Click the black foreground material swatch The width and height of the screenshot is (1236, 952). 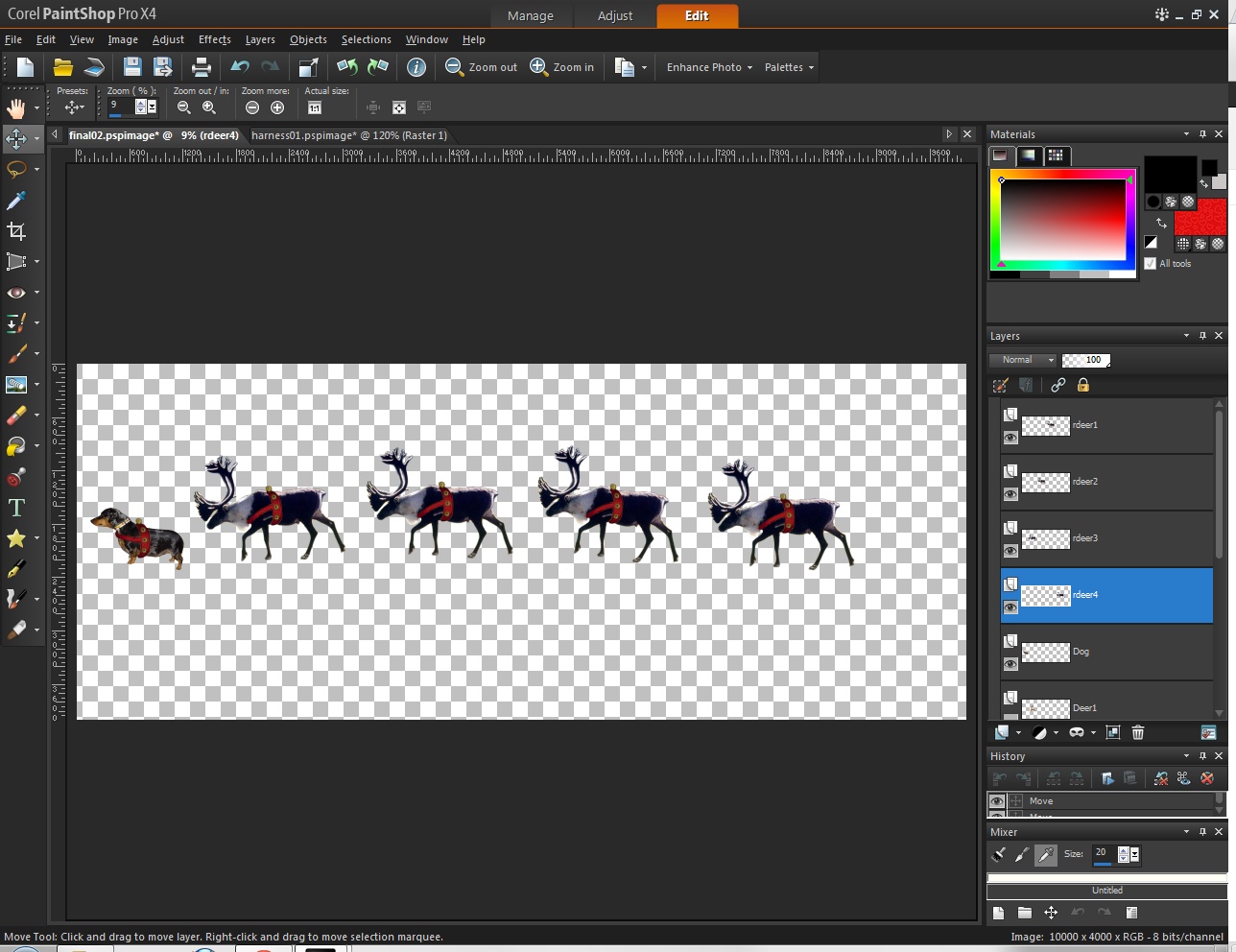pyautogui.click(x=1170, y=175)
